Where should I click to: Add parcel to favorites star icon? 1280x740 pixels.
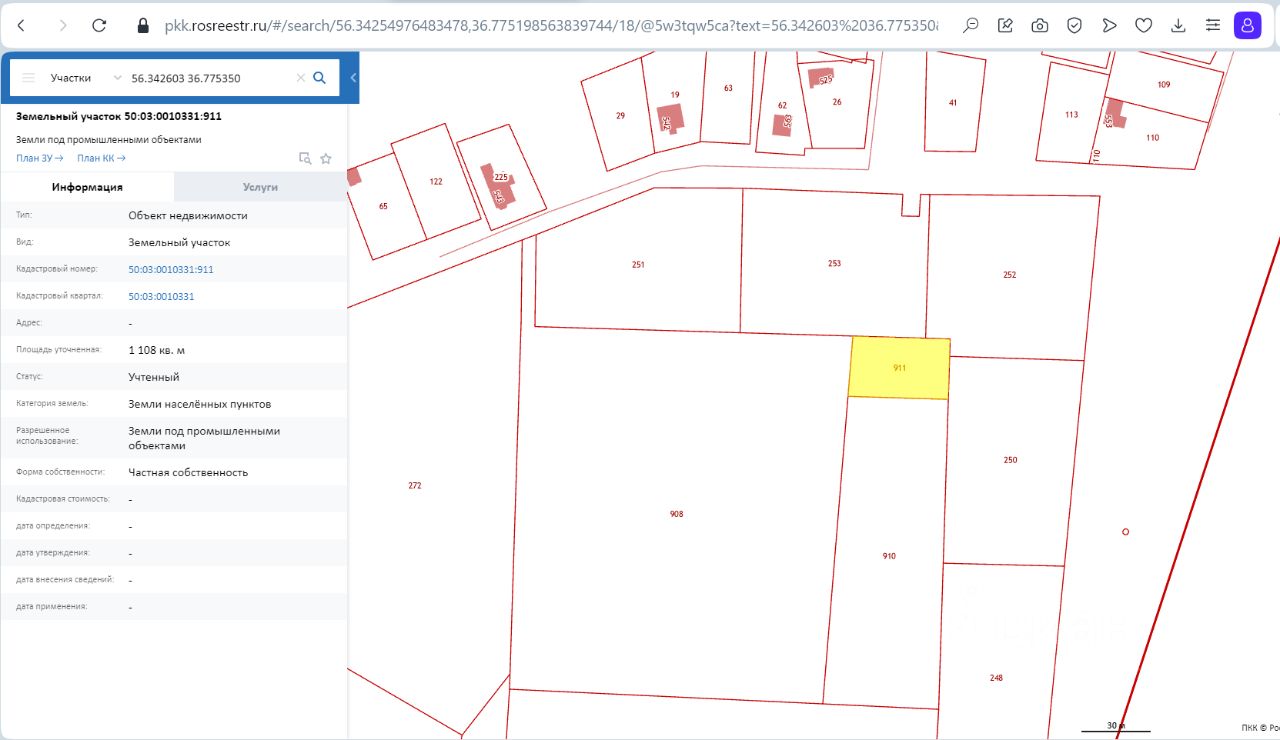(325, 158)
